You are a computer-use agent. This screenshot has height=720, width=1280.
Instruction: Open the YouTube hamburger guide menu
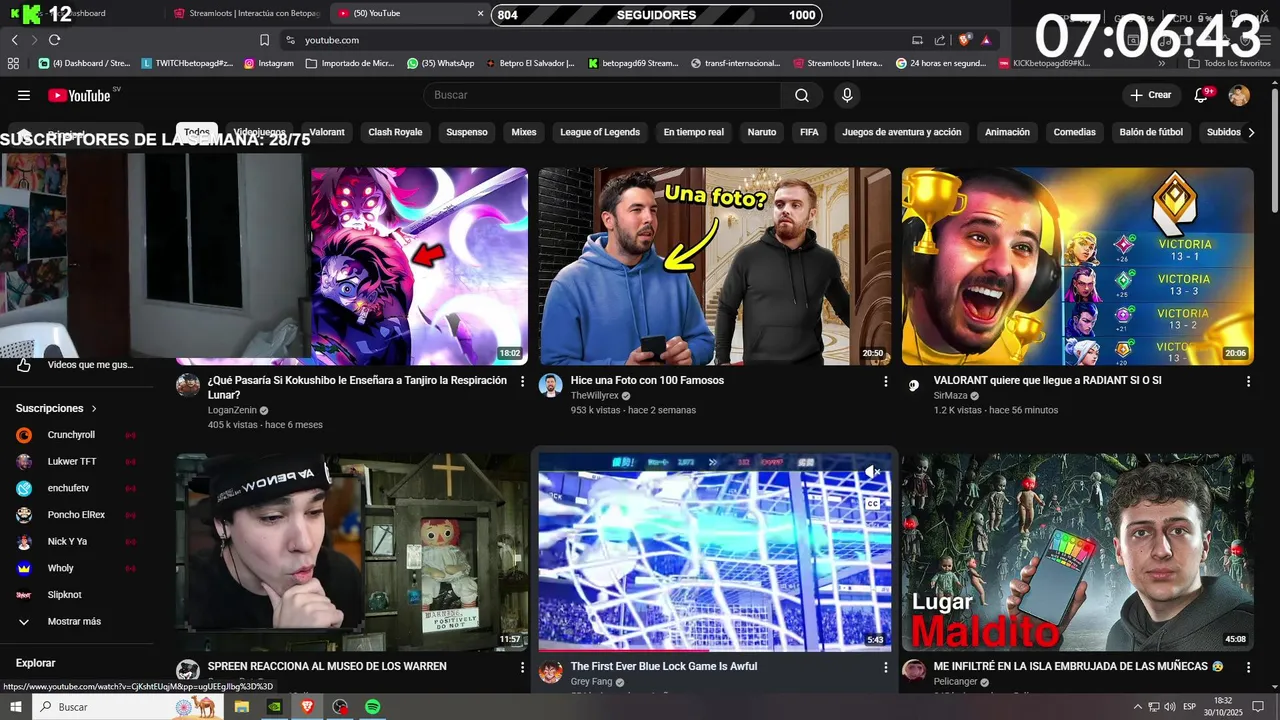click(x=24, y=95)
